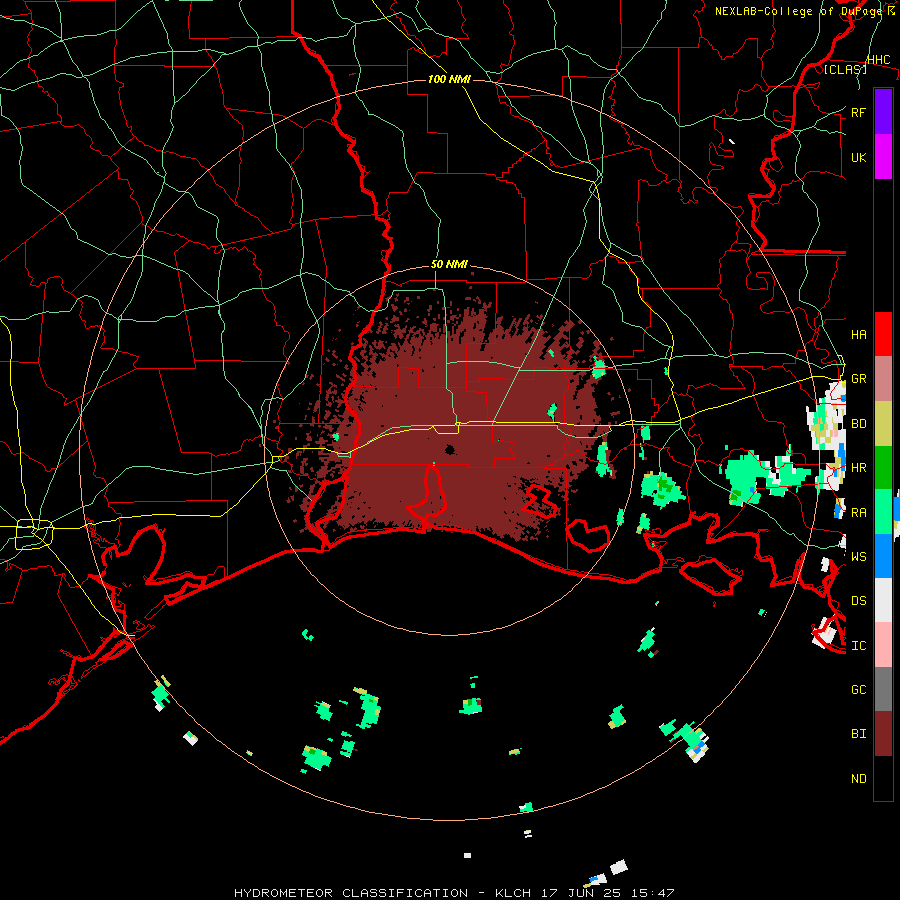Click the GC gray legend swatch
The image size is (900, 900).
[883, 689]
